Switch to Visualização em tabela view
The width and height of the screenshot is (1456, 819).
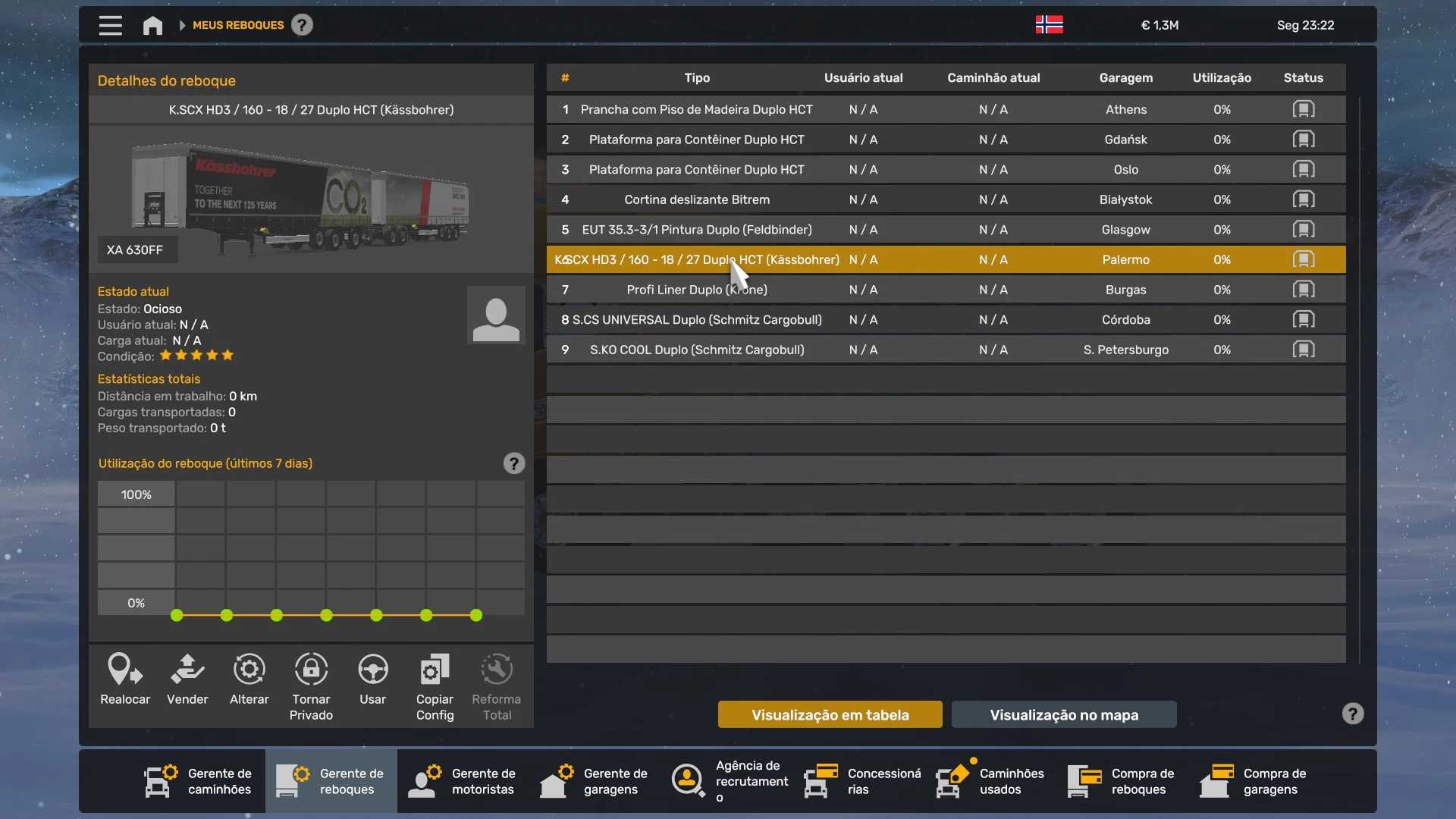pos(830,715)
